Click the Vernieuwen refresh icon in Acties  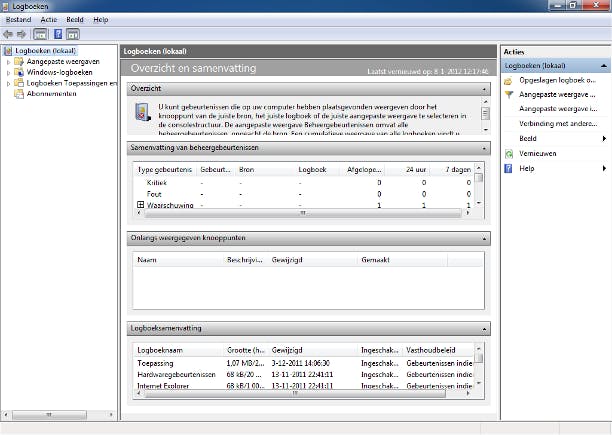pos(509,153)
